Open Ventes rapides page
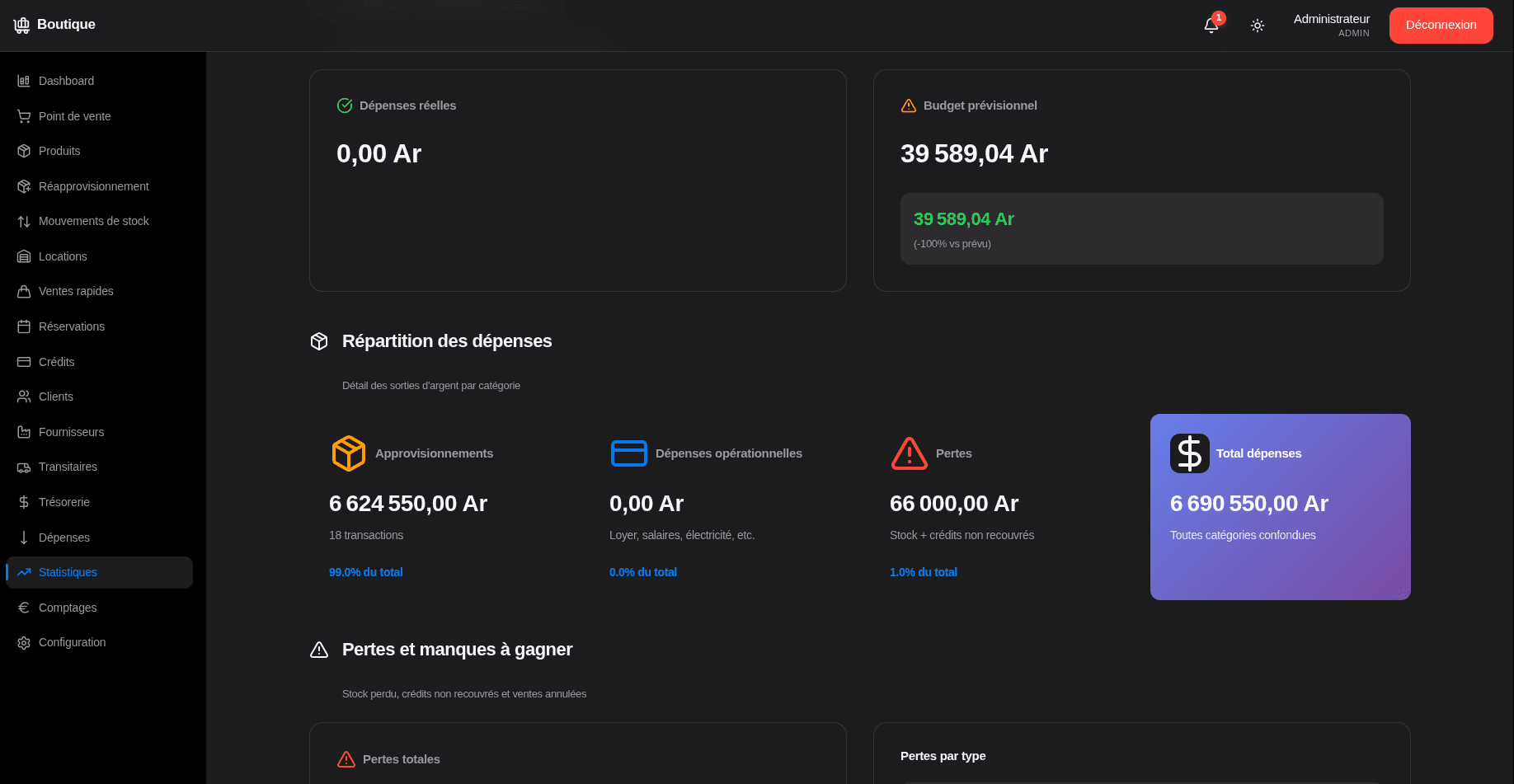The width and height of the screenshot is (1514, 784). coord(100,291)
